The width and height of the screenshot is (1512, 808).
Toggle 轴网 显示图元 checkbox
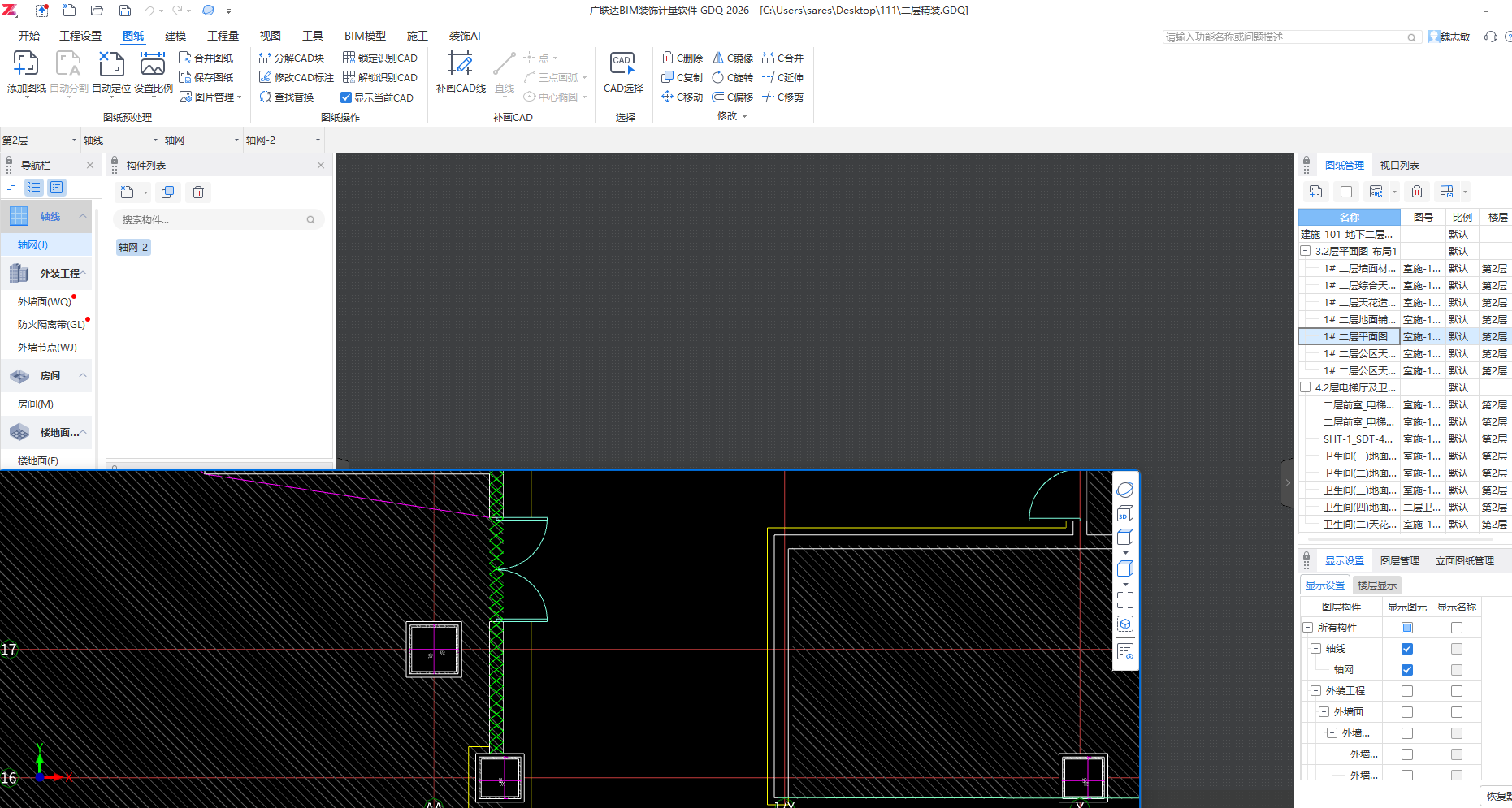point(1407,670)
